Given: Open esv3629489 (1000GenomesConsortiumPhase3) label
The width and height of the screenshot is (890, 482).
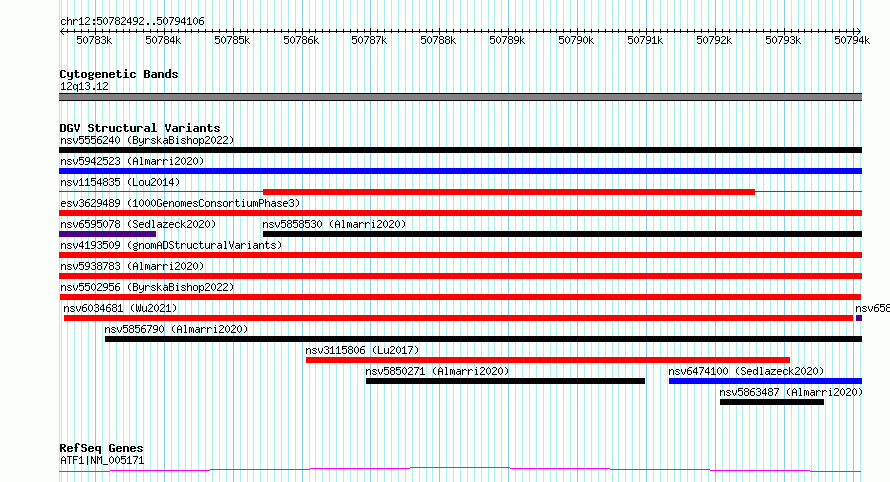Looking at the screenshot, I should click(180, 203).
